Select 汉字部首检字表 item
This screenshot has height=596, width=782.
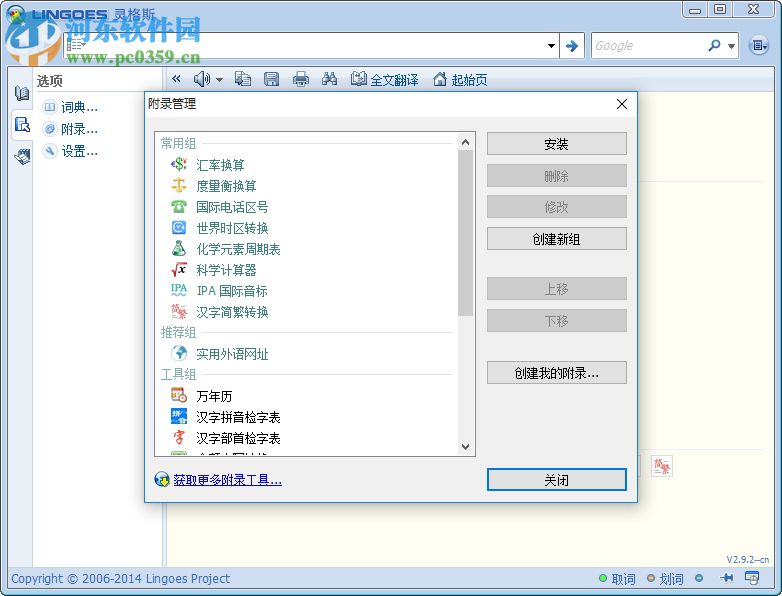(238, 438)
